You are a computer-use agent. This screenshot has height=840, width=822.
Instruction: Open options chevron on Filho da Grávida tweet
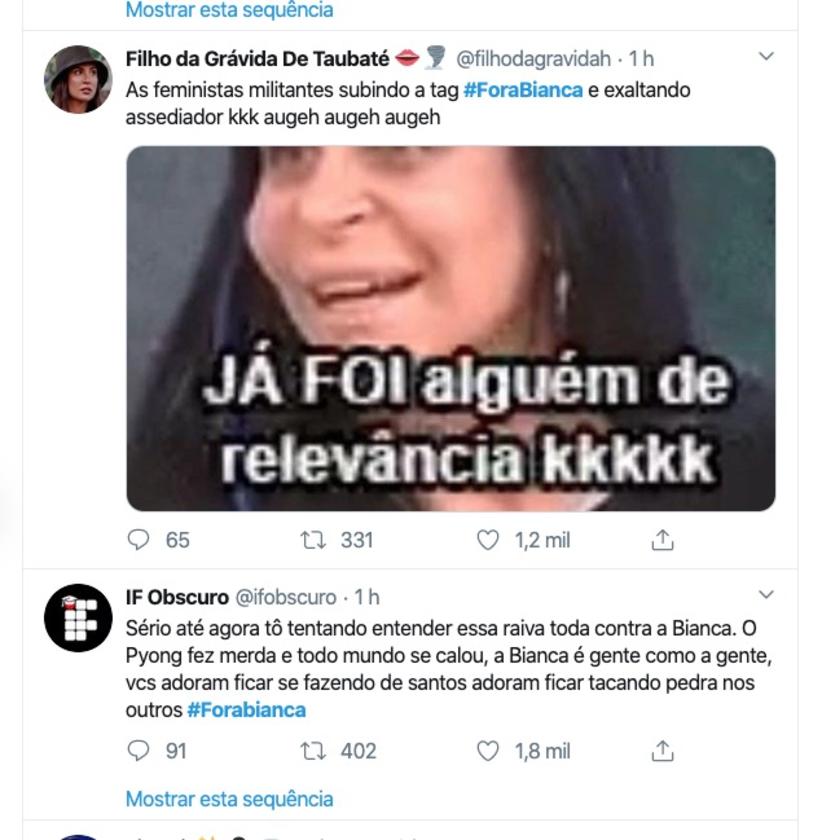pos(766,56)
